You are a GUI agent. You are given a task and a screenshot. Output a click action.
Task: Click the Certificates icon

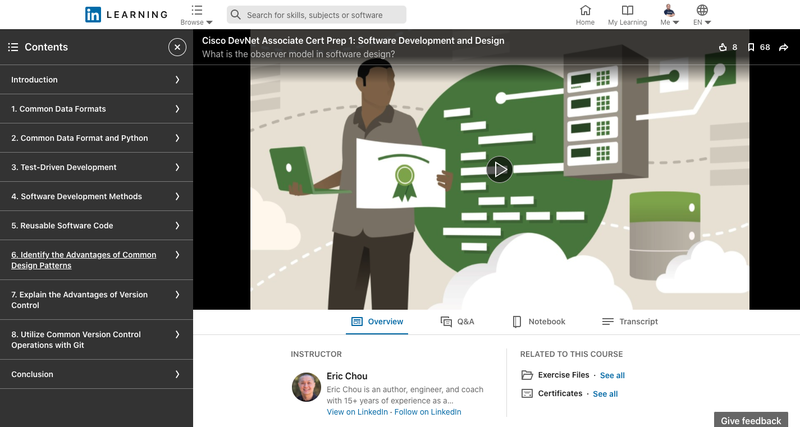click(x=527, y=393)
